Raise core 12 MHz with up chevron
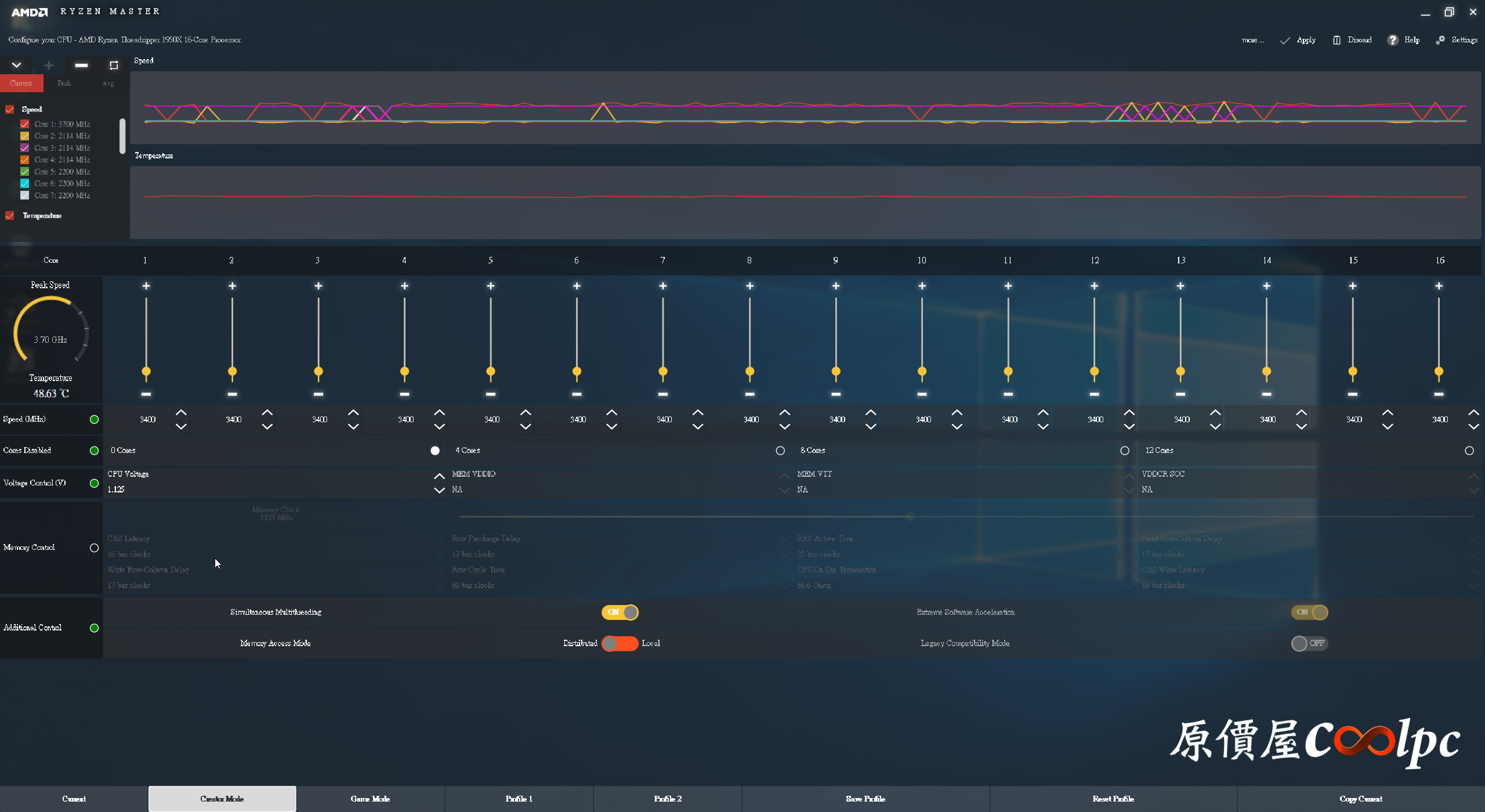The height and width of the screenshot is (812, 1485). (1129, 412)
